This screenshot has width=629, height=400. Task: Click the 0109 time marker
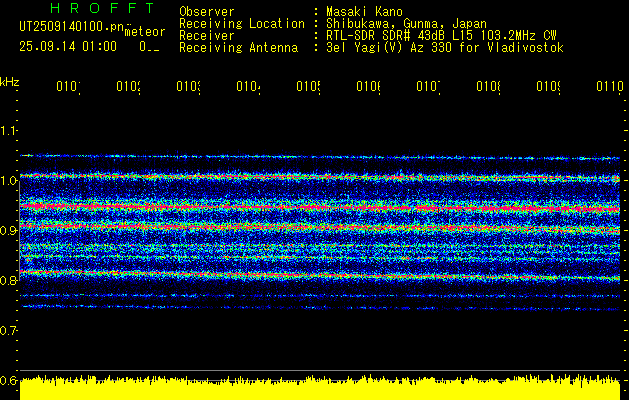coord(548,86)
